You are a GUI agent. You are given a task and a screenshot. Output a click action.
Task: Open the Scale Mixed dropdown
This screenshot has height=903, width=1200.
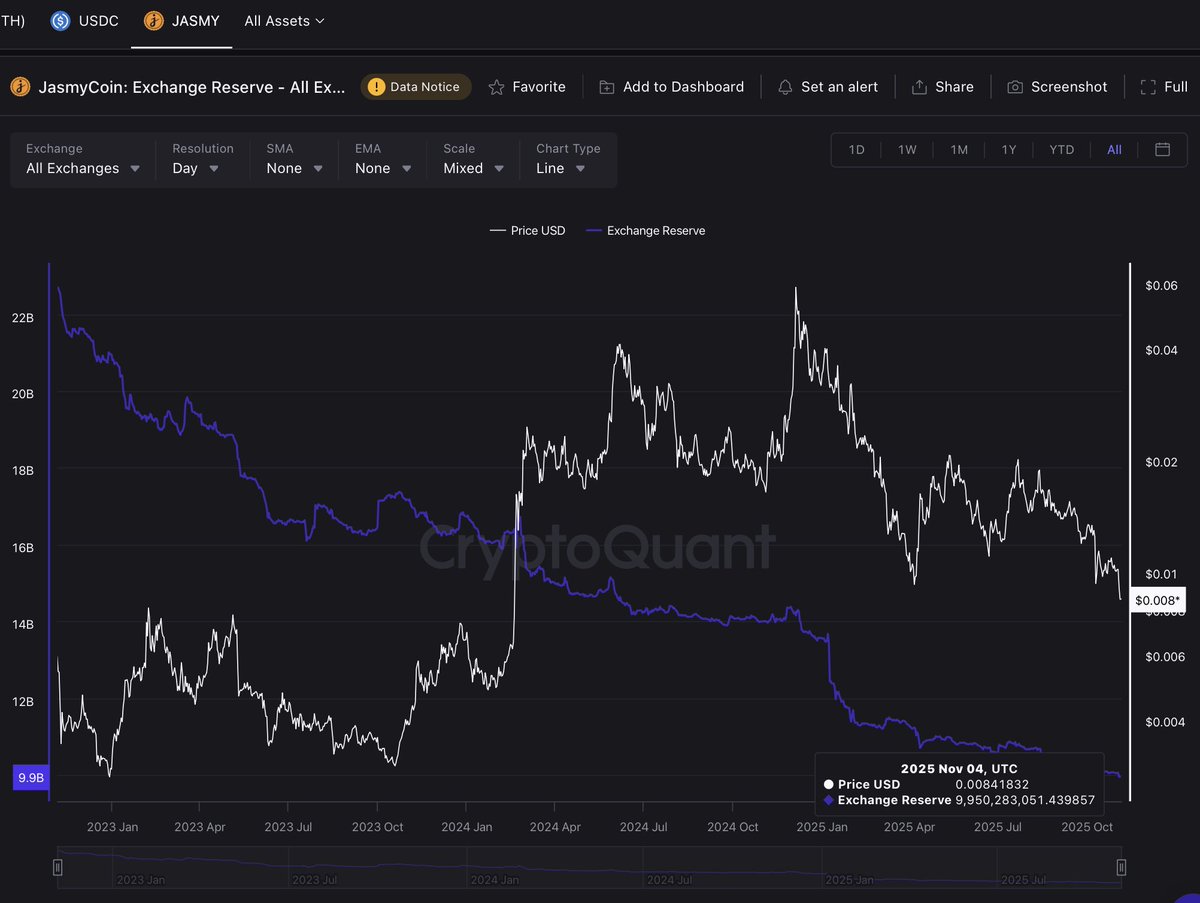pos(473,159)
